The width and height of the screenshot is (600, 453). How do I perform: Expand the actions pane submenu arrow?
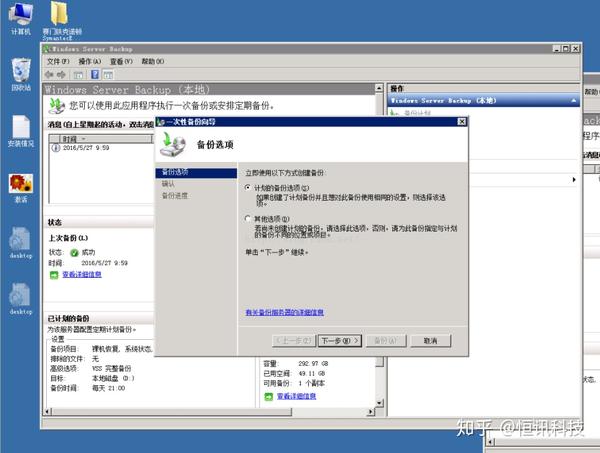tap(574, 179)
